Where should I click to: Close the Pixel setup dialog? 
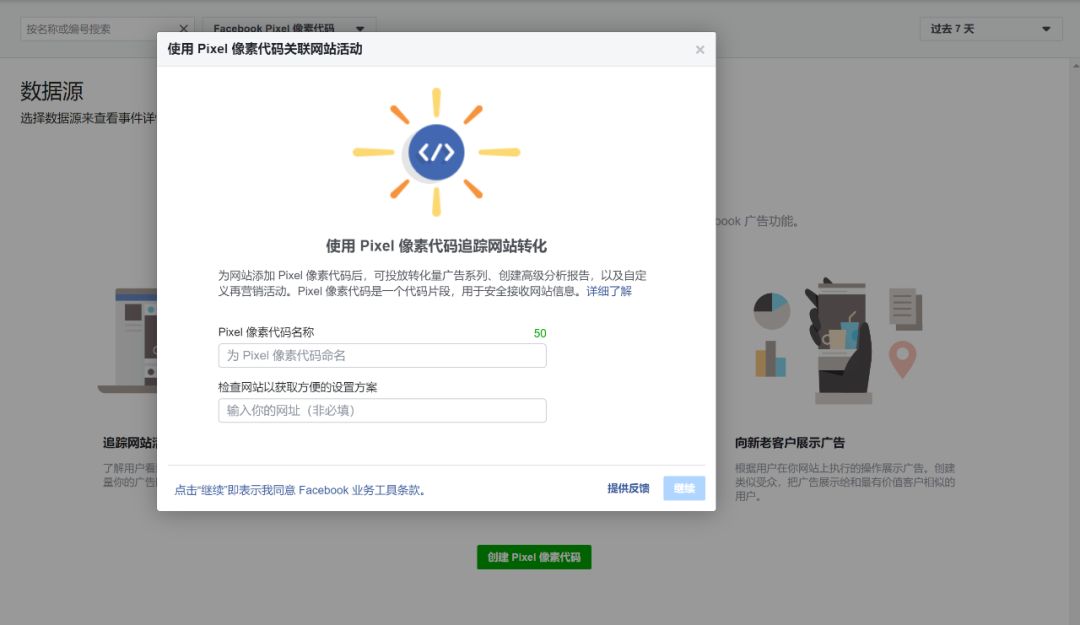[x=700, y=50]
